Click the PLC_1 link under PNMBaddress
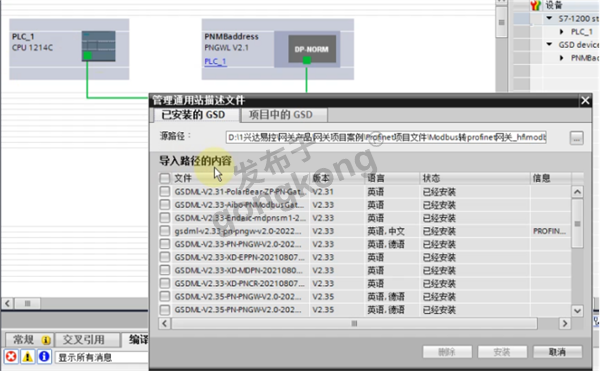Screen dimensions: 600x371 click(x=215, y=61)
